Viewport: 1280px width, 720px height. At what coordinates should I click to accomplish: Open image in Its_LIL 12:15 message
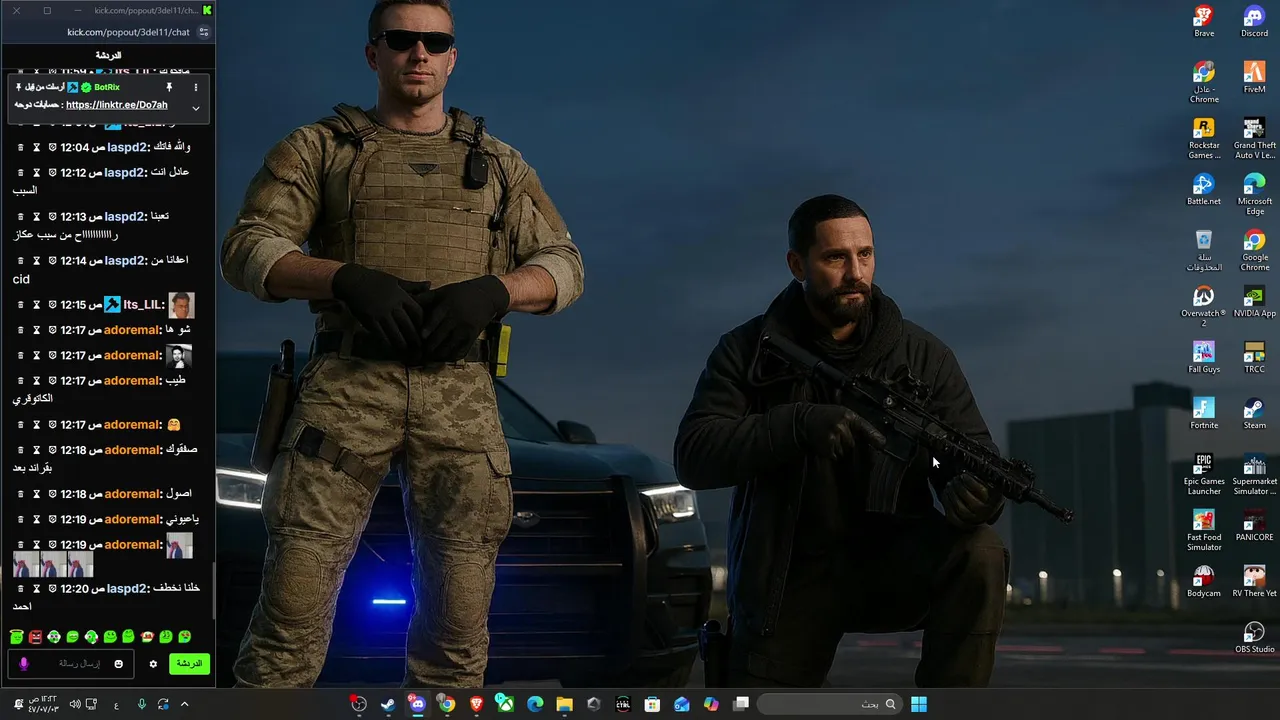[x=181, y=305]
